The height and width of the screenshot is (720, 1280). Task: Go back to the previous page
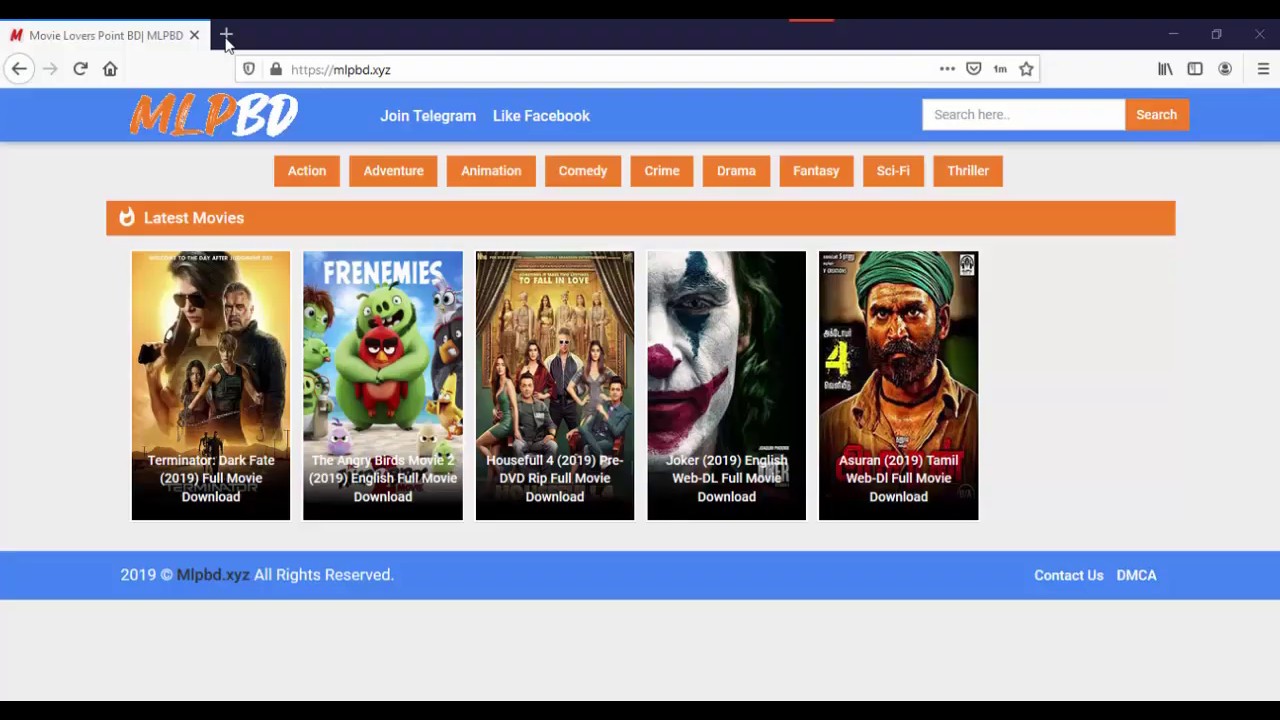pyautogui.click(x=19, y=69)
